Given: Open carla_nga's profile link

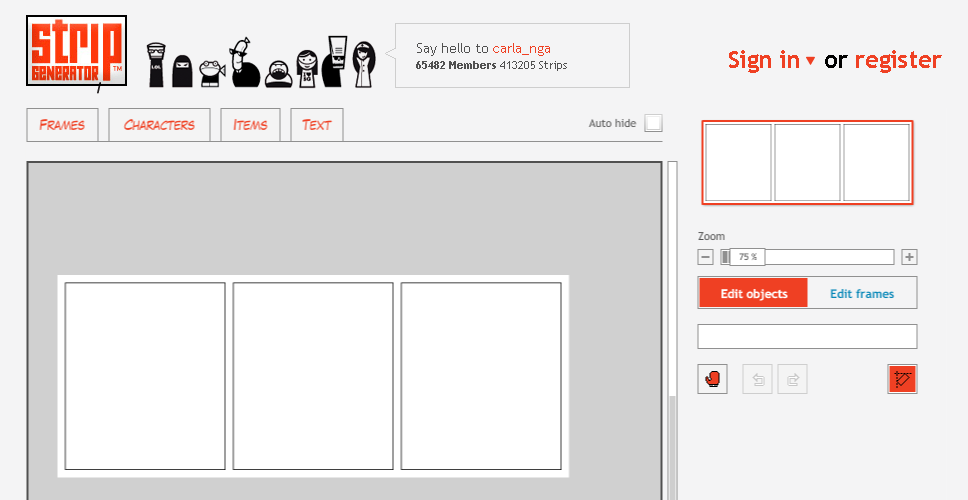Looking at the screenshot, I should click(x=522, y=48).
